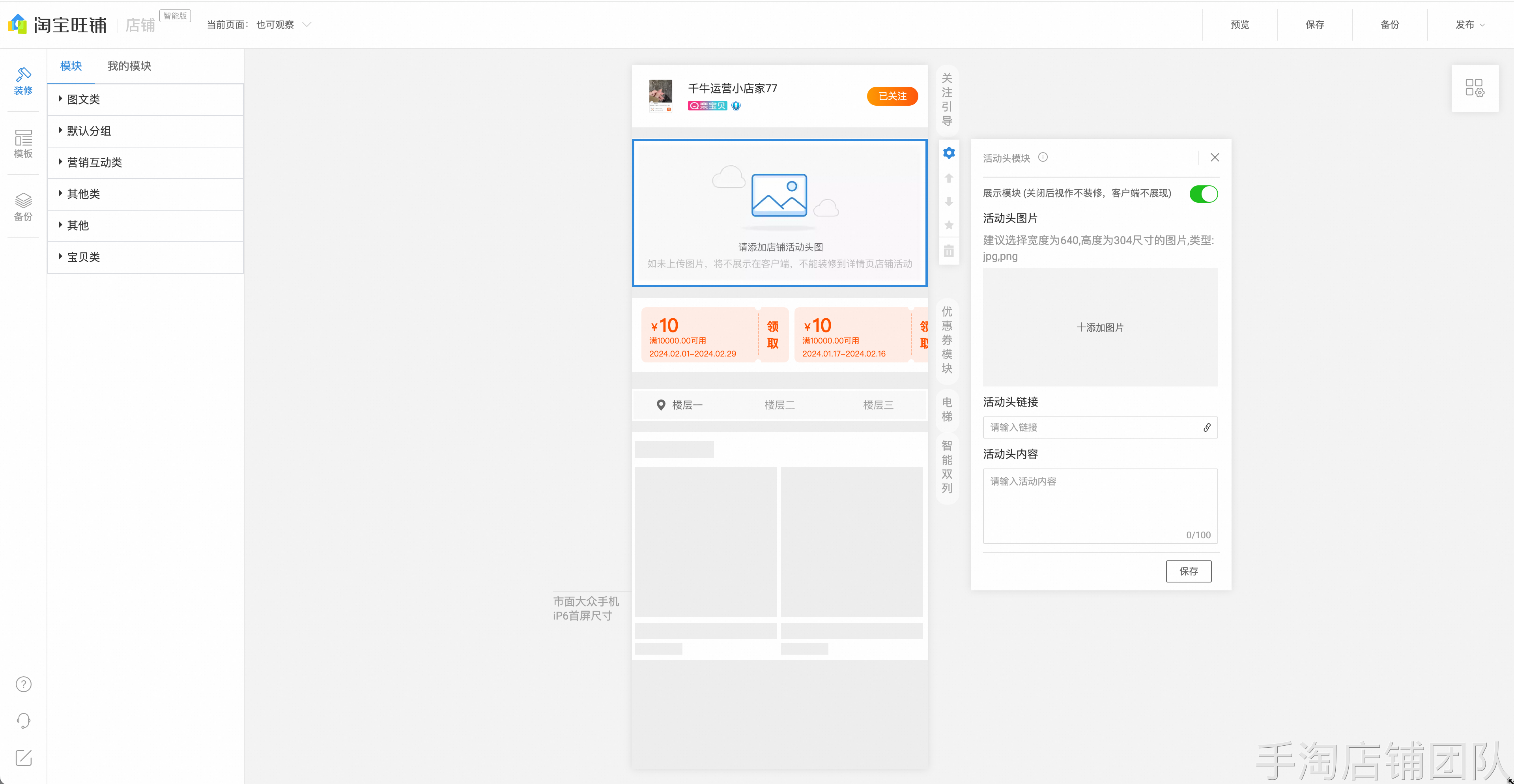Open the 装修 decoration sidebar icon
1514x784 pixels.
24,80
